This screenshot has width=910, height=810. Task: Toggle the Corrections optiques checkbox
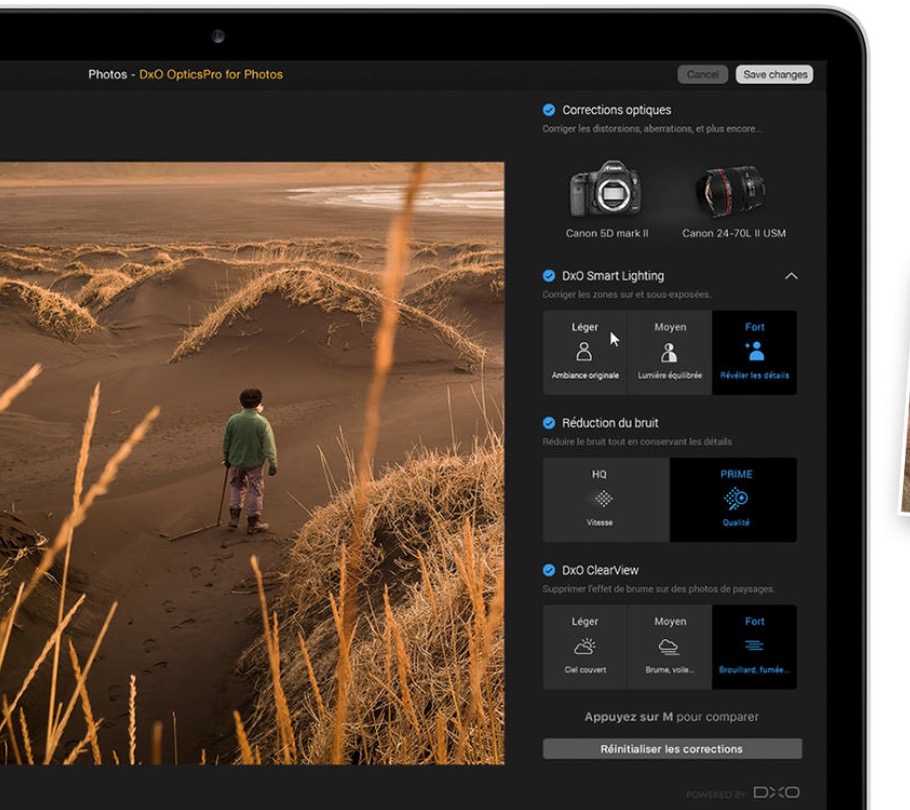click(548, 110)
